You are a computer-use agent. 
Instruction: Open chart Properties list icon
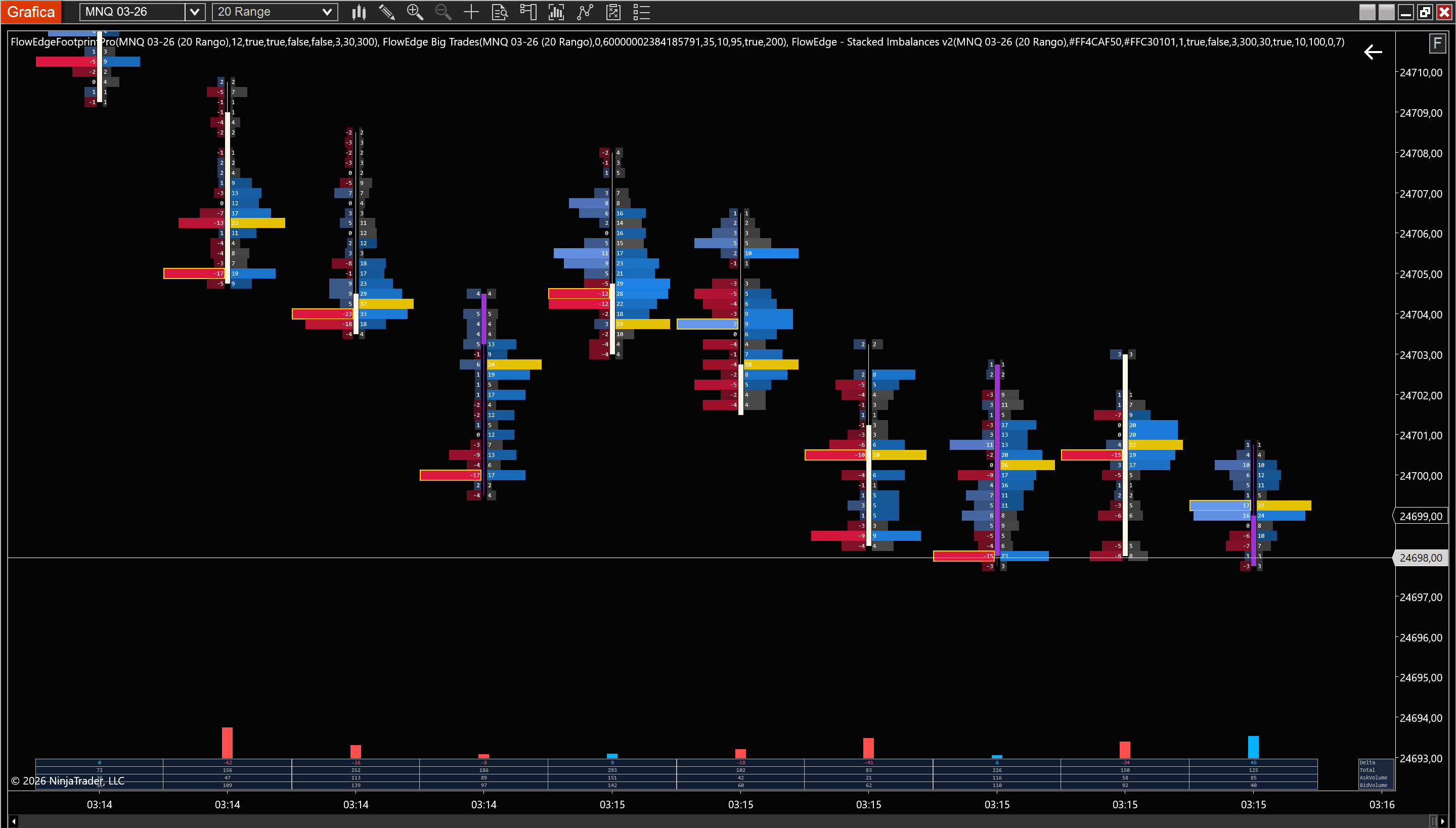[x=641, y=11]
